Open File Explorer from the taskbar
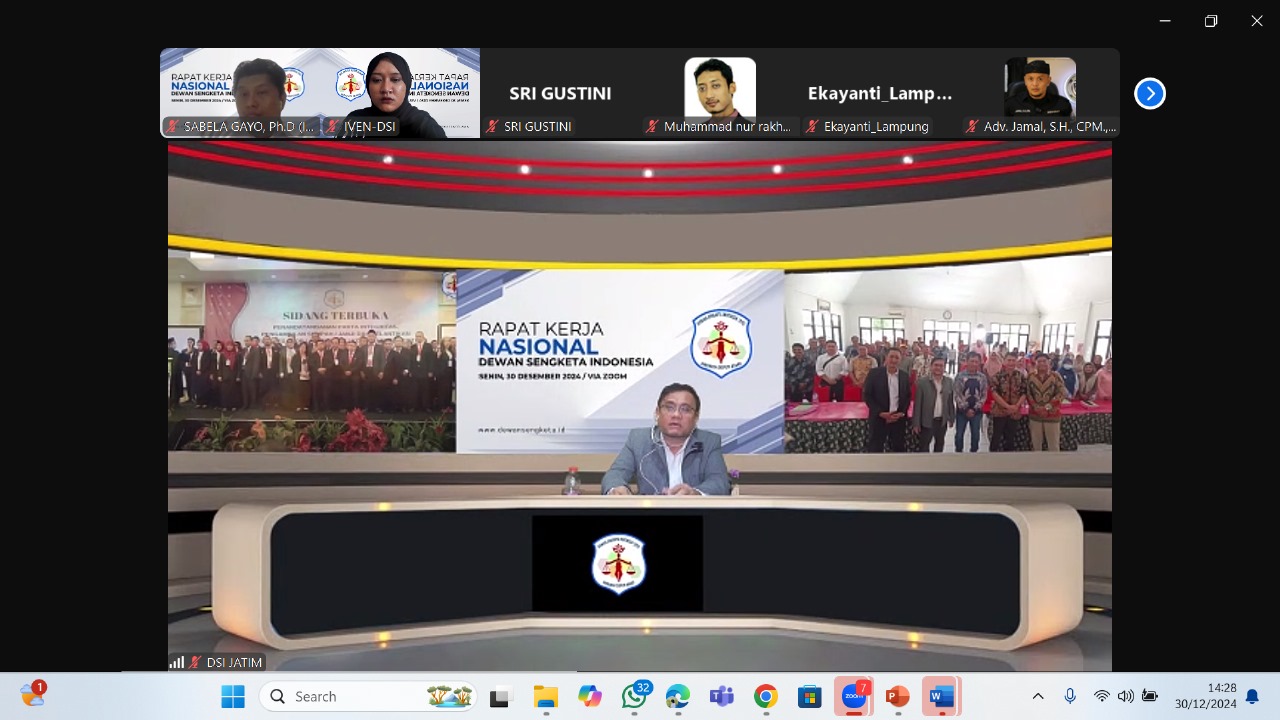 [x=545, y=697]
